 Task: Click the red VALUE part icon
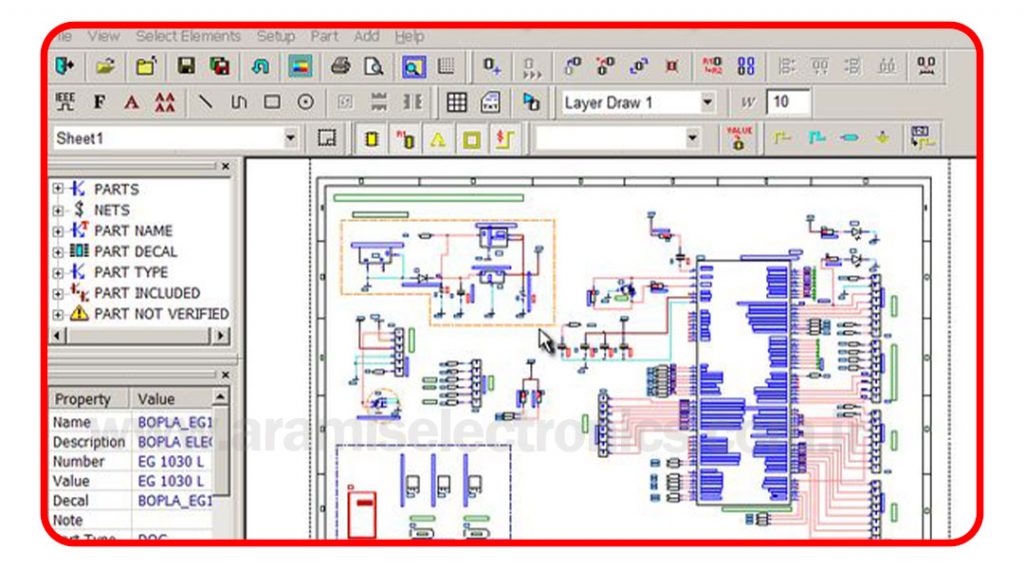pyautogui.click(x=739, y=138)
